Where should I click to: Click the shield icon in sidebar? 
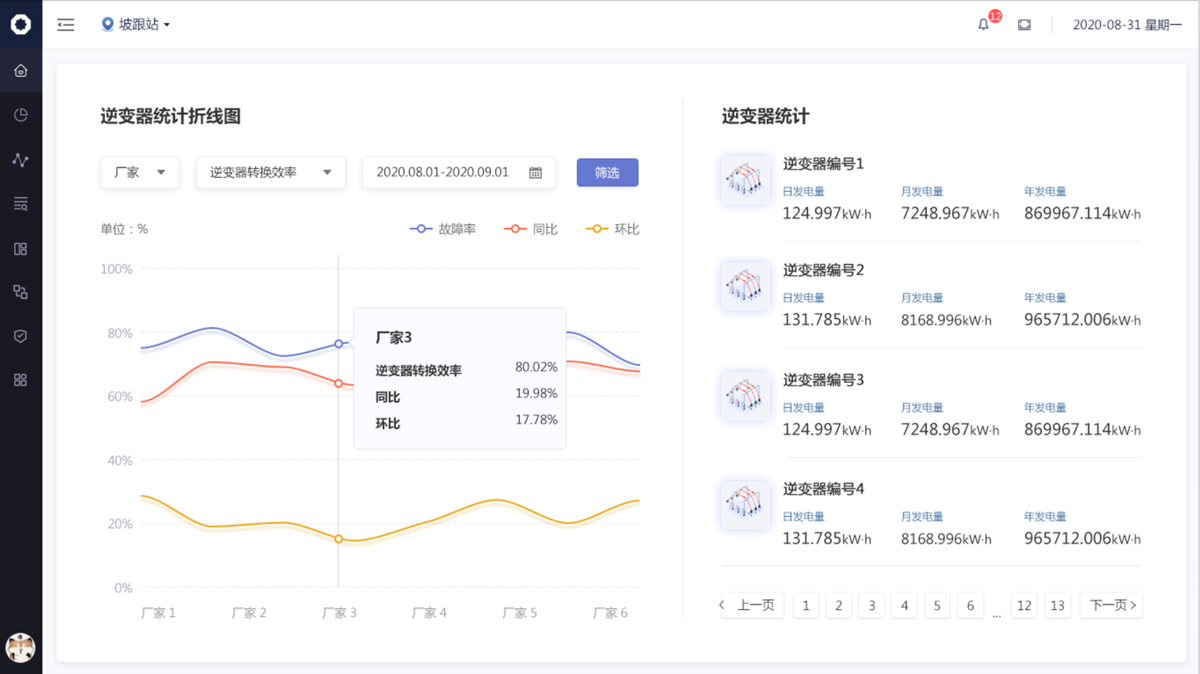coord(21,336)
